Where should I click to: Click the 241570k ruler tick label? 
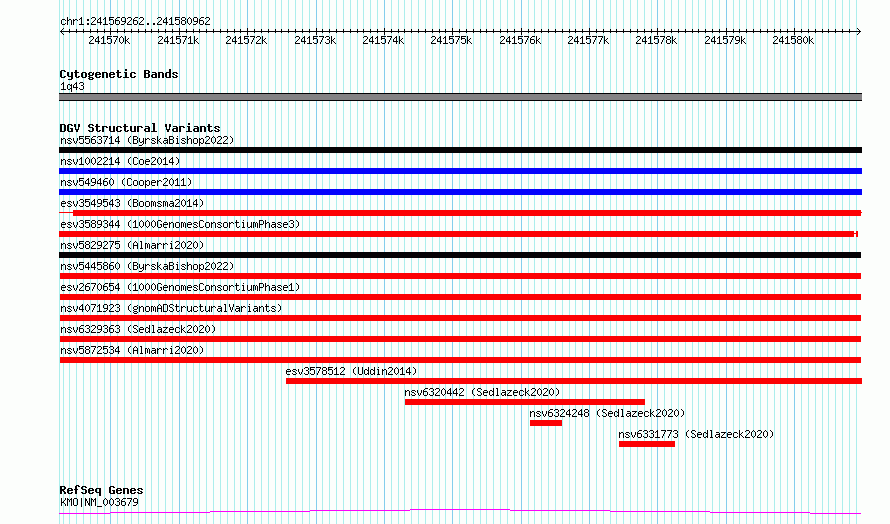point(109,40)
